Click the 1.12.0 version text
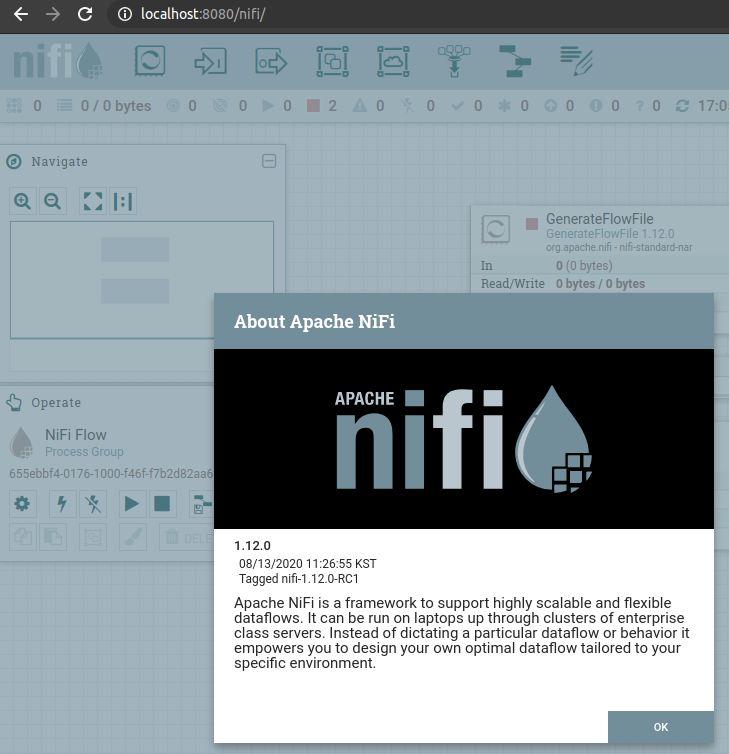Viewport: 729px width, 754px height. [252, 546]
